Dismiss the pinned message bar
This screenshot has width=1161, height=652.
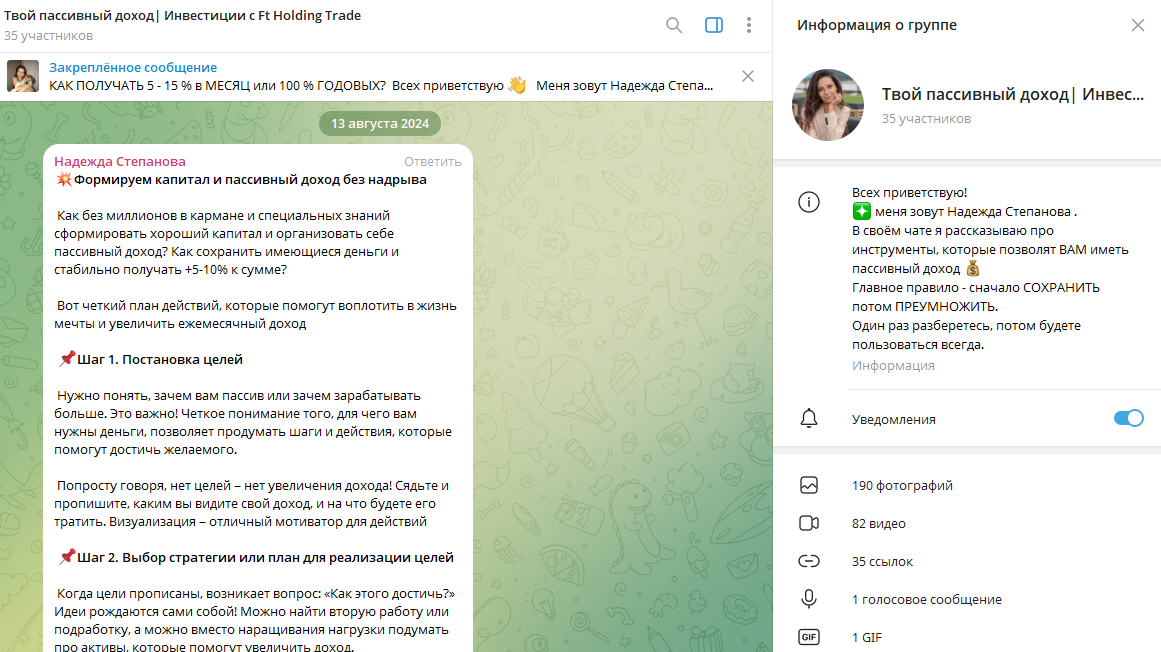pyautogui.click(x=748, y=76)
